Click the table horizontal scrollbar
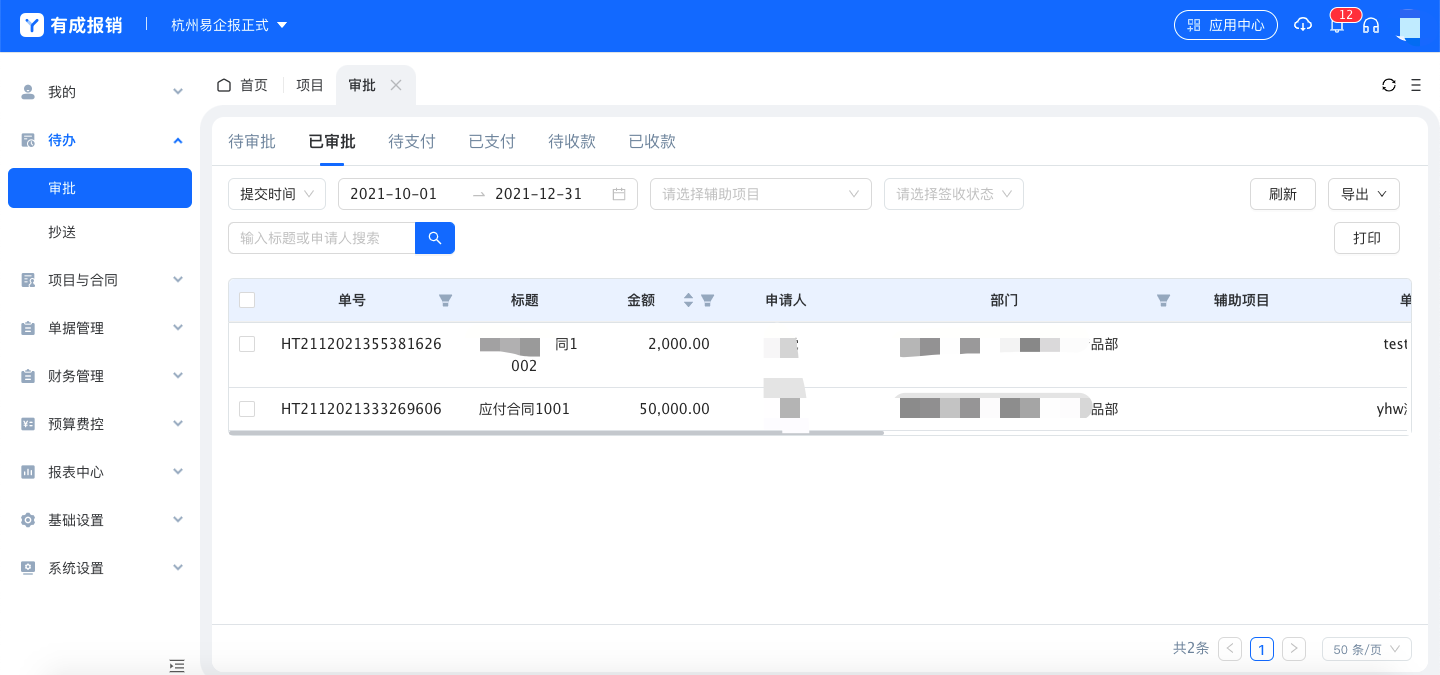 pyautogui.click(x=556, y=433)
